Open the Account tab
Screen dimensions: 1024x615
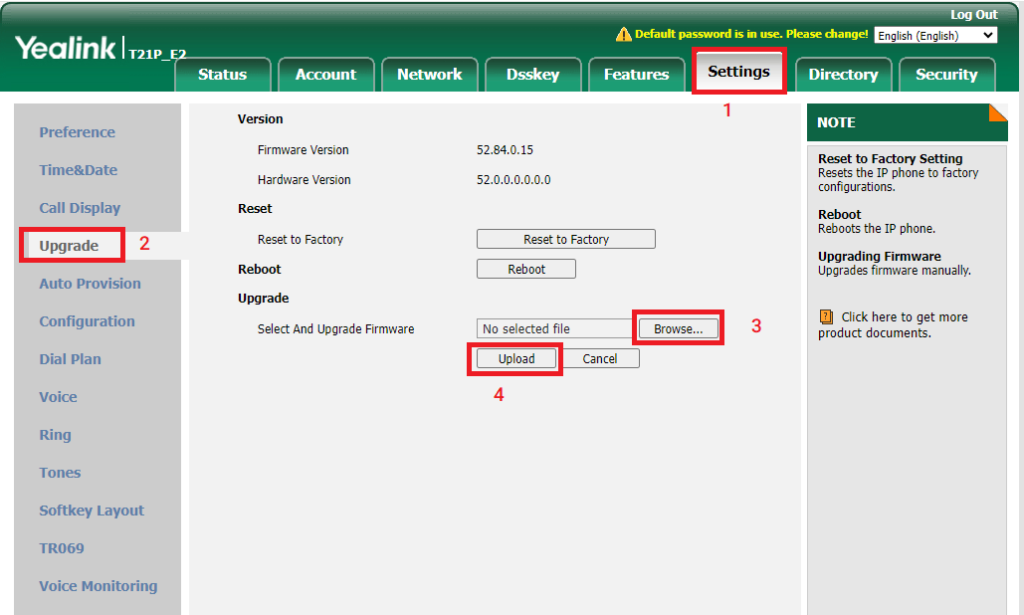pyautogui.click(x=325, y=75)
